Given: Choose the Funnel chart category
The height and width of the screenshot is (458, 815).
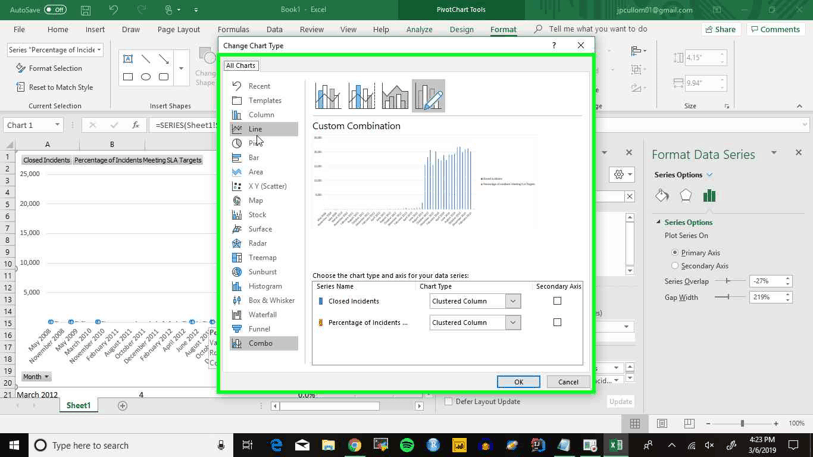Looking at the screenshot, I should click(264, 329).
